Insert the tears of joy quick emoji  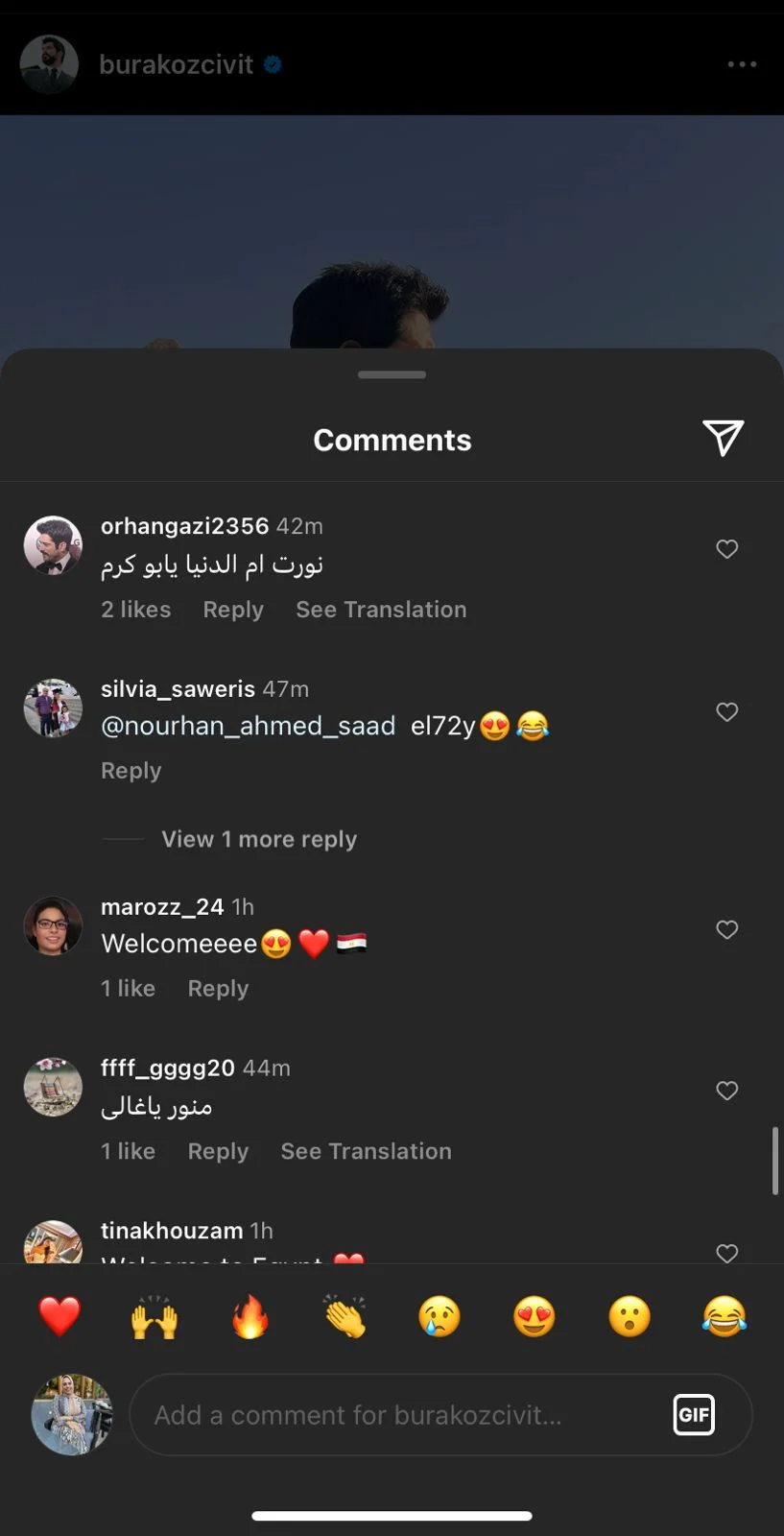point(725,1316)
